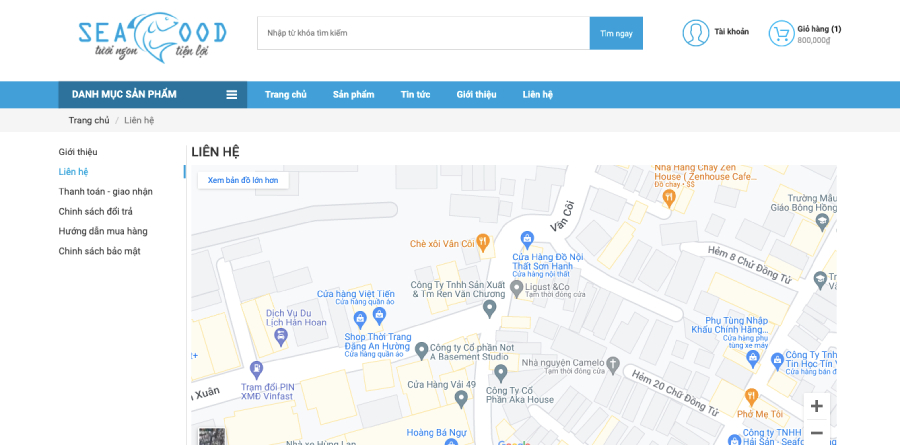
Task: Zoom out the map with minus button
Action: pos(816,433)
